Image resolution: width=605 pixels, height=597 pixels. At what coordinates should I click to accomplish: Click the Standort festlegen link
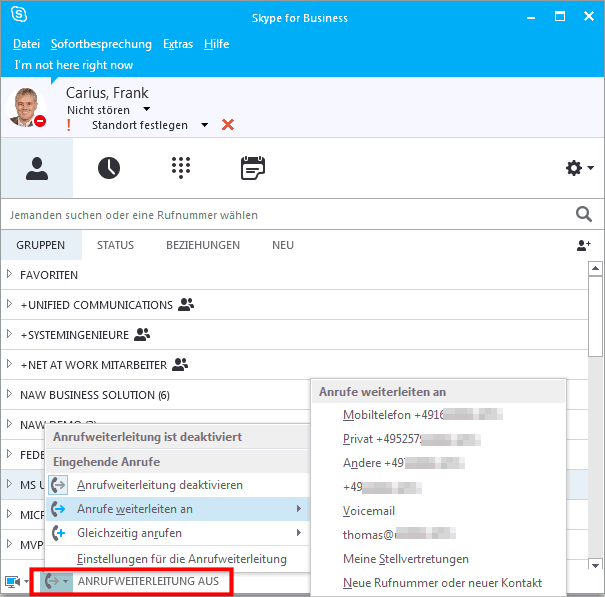click(x=140, y=125)
